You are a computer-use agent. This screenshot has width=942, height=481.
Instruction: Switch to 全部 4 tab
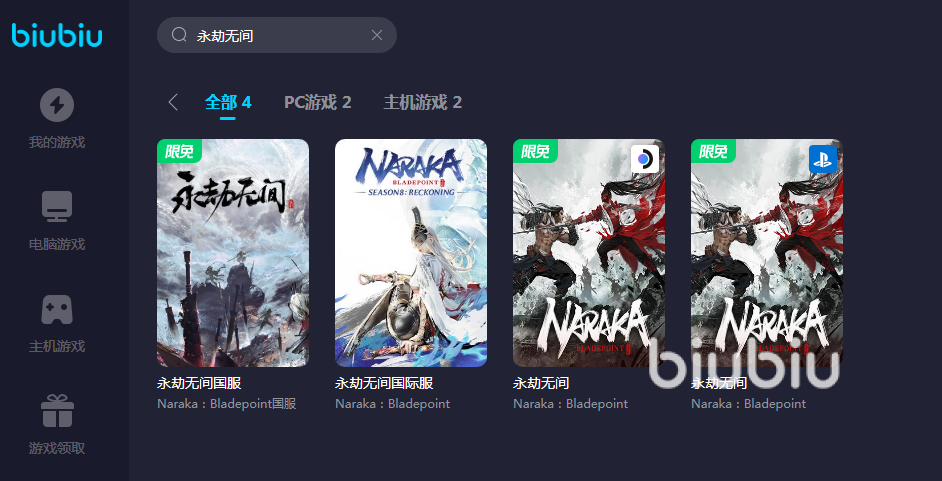pyautogui.click(x=228, y=103)
